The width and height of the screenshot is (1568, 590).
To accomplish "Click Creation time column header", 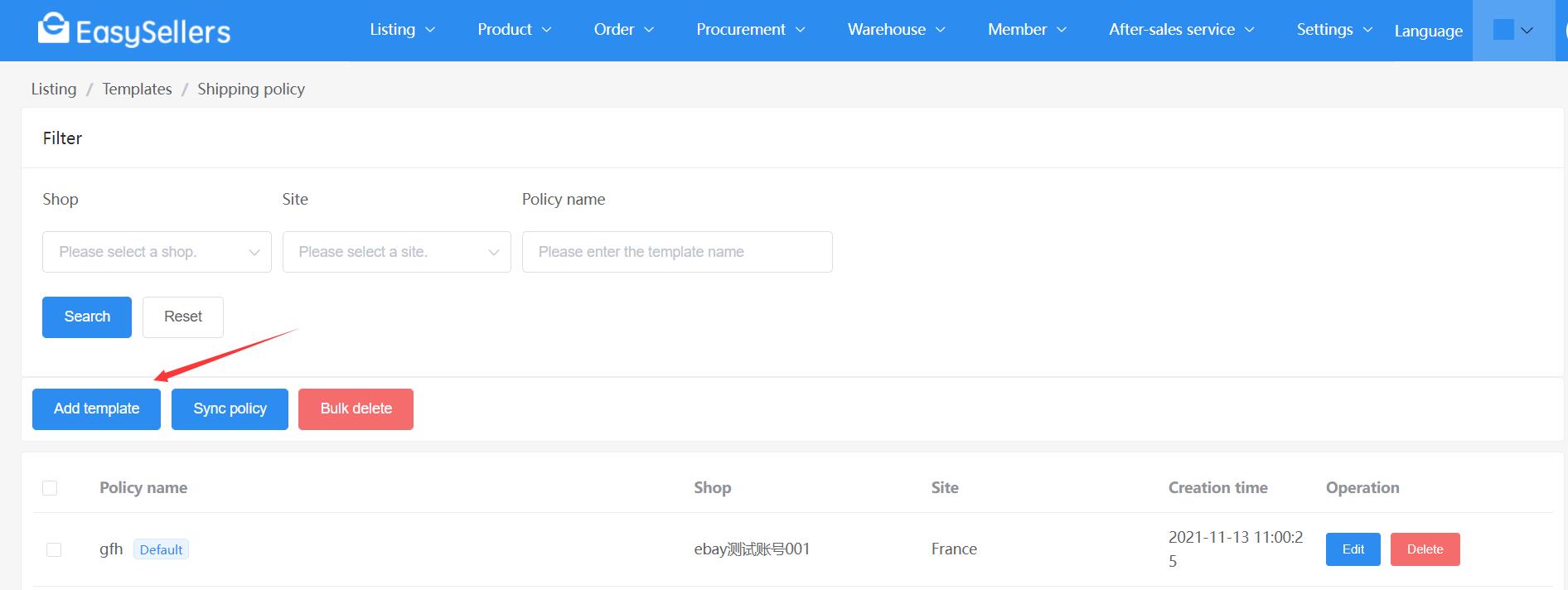I will [x=1218, y=488].
